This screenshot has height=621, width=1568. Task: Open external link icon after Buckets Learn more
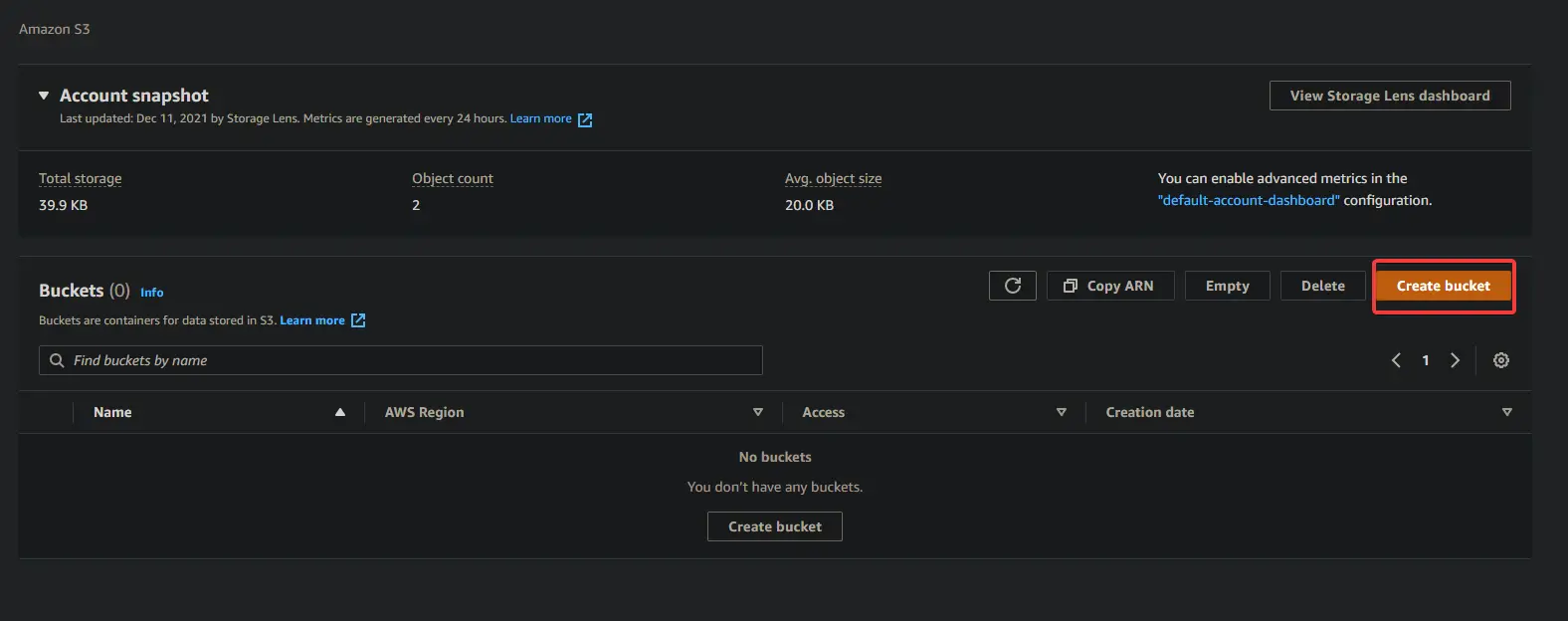pos(358,320)
